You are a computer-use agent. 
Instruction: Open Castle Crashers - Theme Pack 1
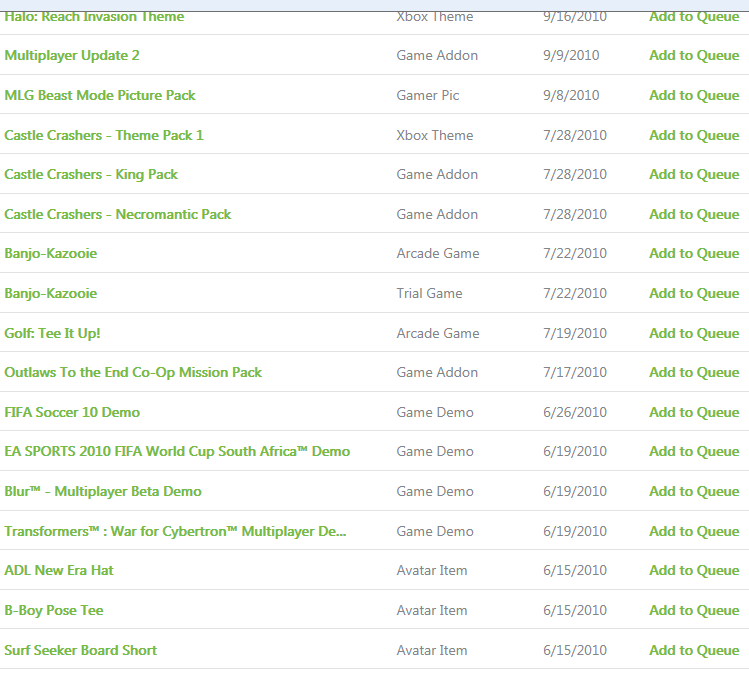(x=104, y=135)
